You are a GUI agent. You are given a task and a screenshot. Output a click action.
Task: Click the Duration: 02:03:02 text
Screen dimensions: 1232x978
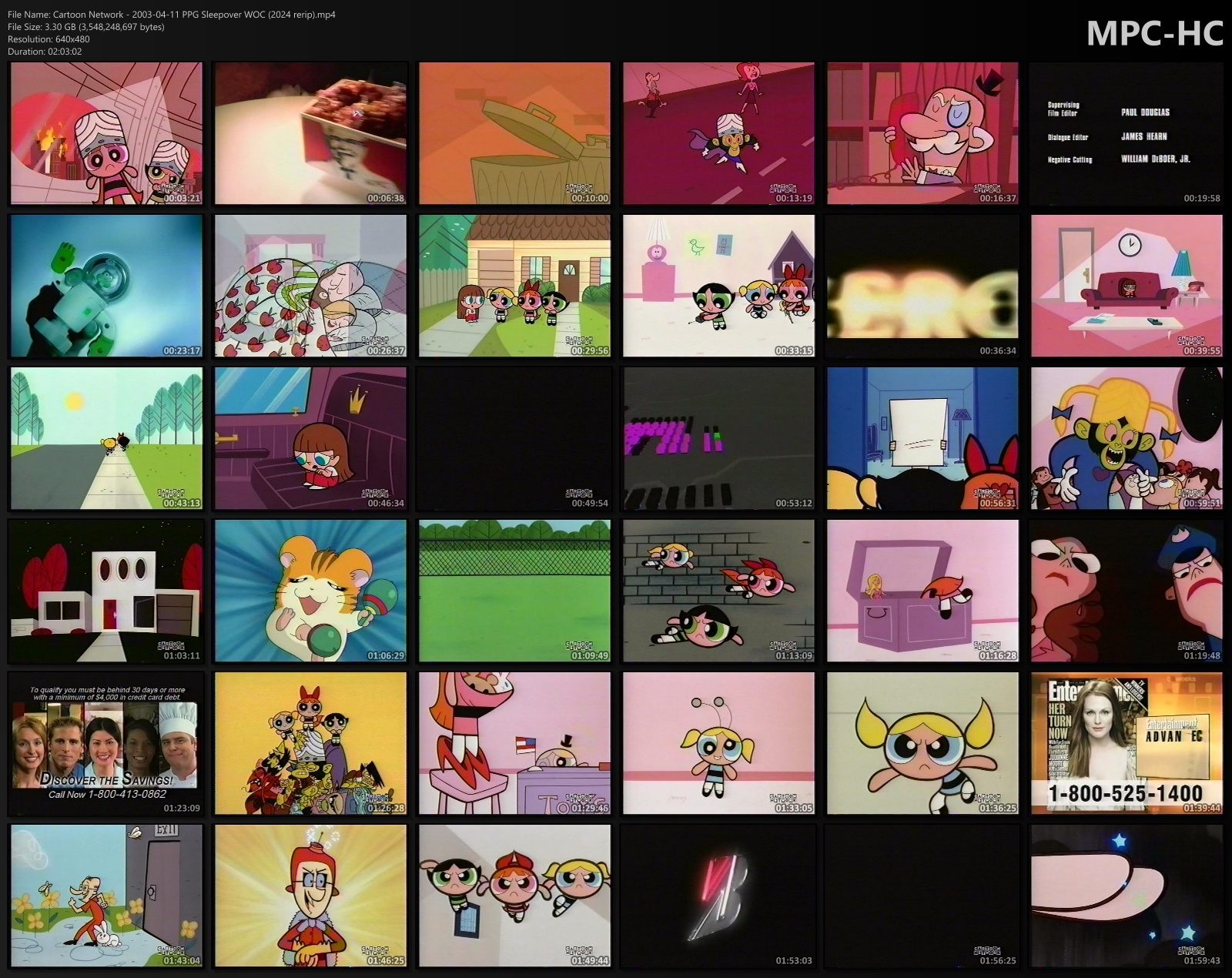tap(45, 52)
